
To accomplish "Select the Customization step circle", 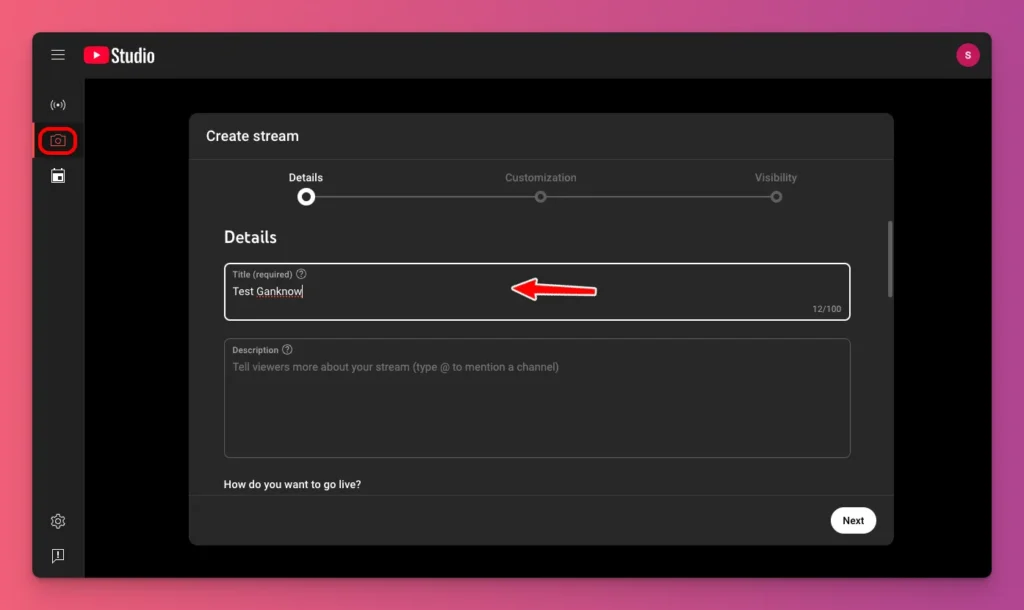I will 540,197.
